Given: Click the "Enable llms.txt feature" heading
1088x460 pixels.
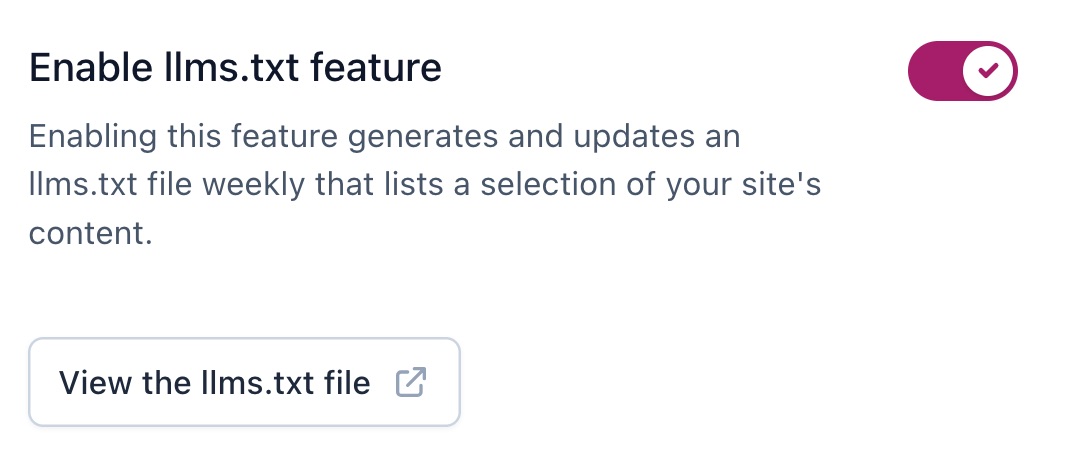Looking at the screenshot, I should click(235, 68).
